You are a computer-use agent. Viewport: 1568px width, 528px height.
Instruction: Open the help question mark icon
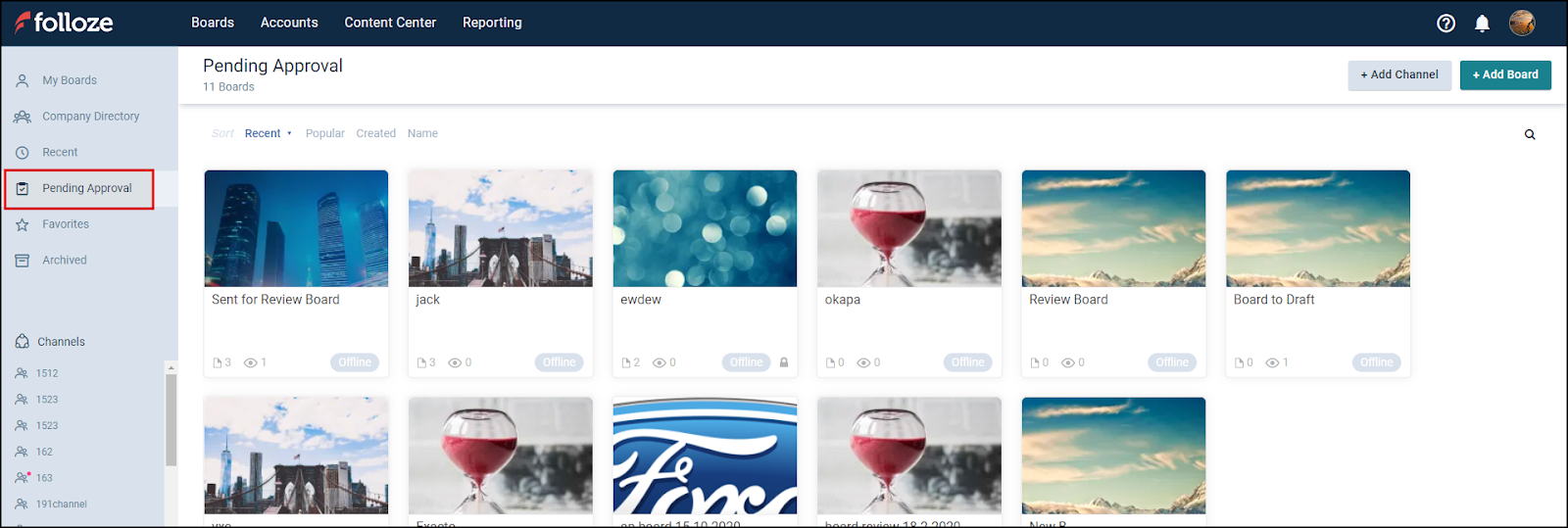[x=1445, y=24]
